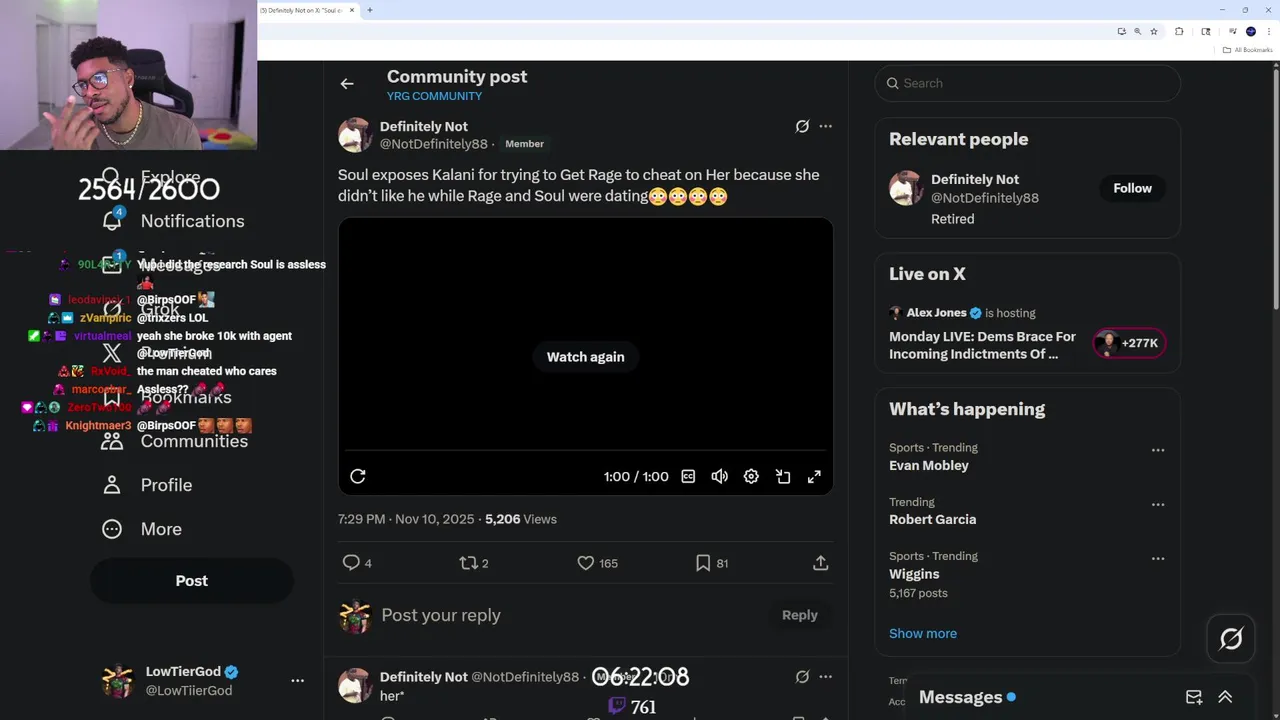The image size is (1280, 720).
Task: Open Grok icon on the her* reply
Action: (802, 677)
